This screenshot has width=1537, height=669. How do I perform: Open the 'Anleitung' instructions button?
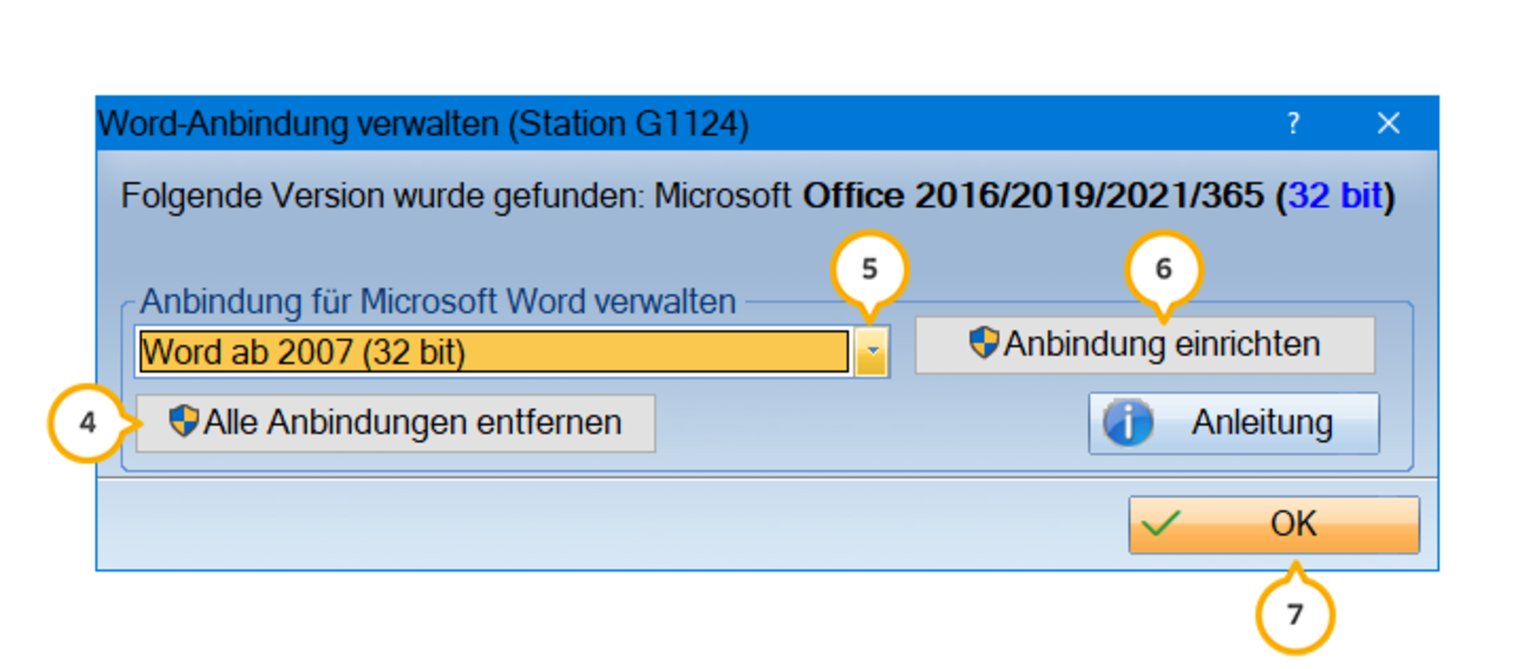click(1234, 423)
